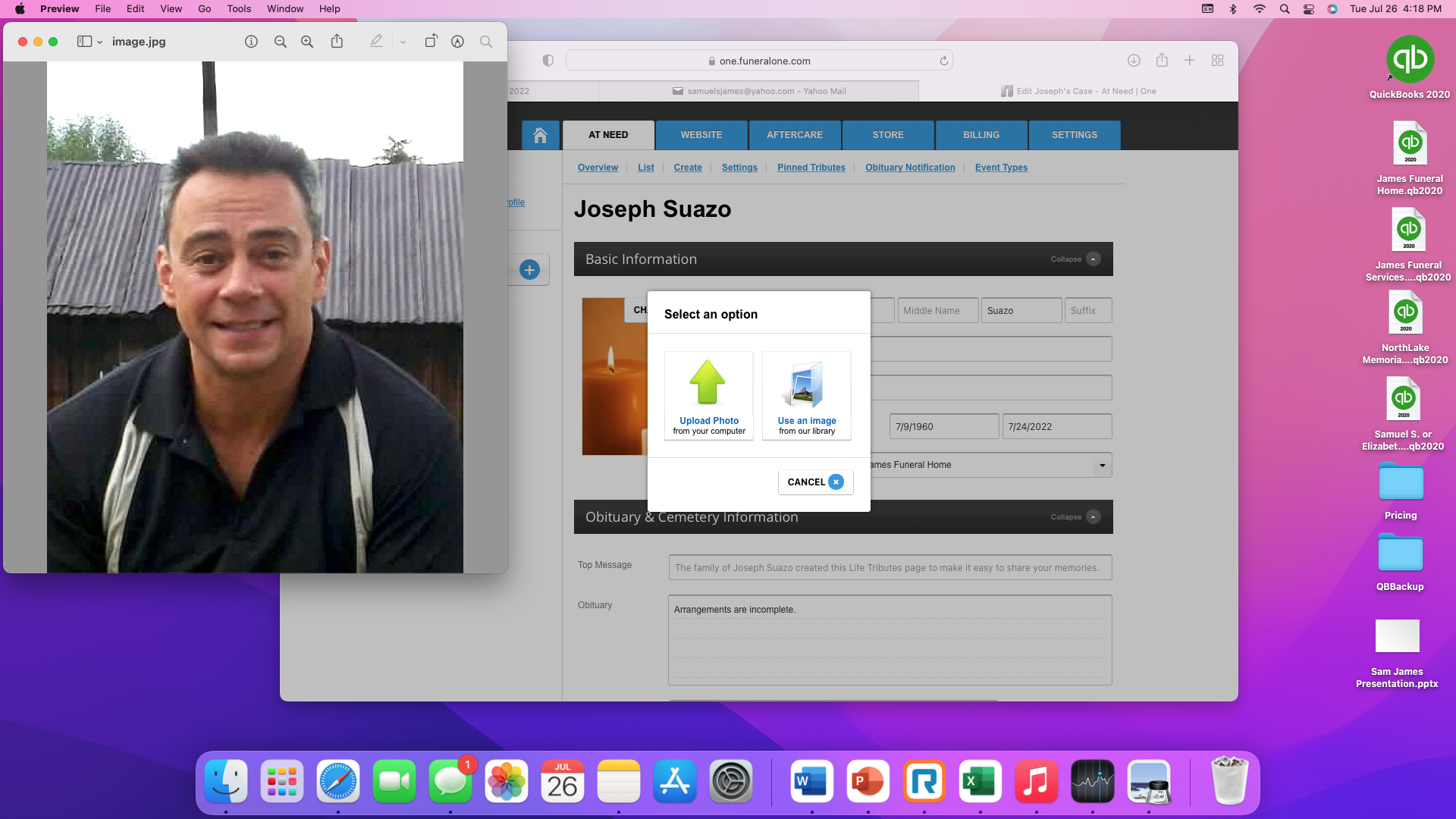Click Preview's share icon
Viewport: 1456px width, 819px height.
point(337,42)
